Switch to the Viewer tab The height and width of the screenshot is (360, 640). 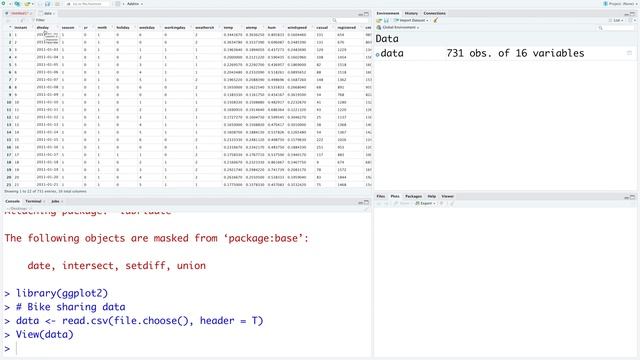coord(447,196)
